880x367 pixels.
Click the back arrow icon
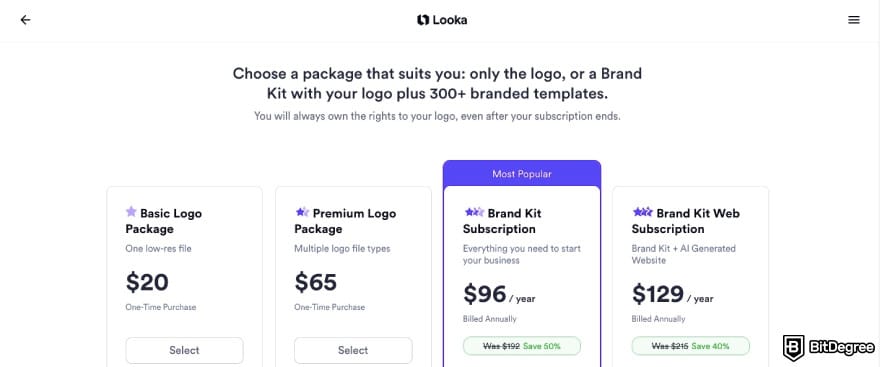(25, 20)
